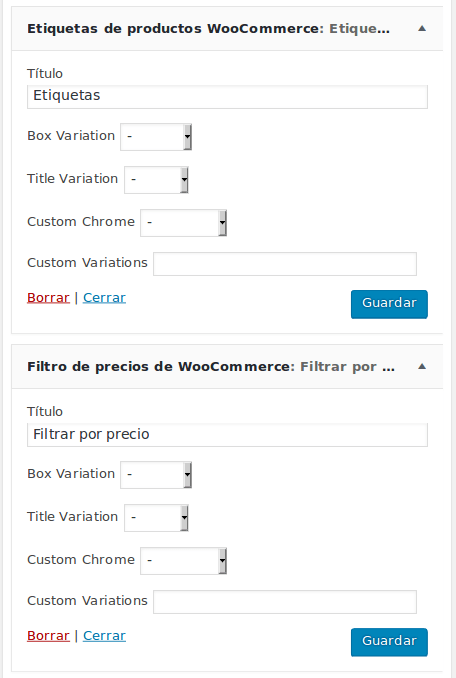Click the Título field containing Etiquetas
Screen dimensions: 456x678
point(227,96)
